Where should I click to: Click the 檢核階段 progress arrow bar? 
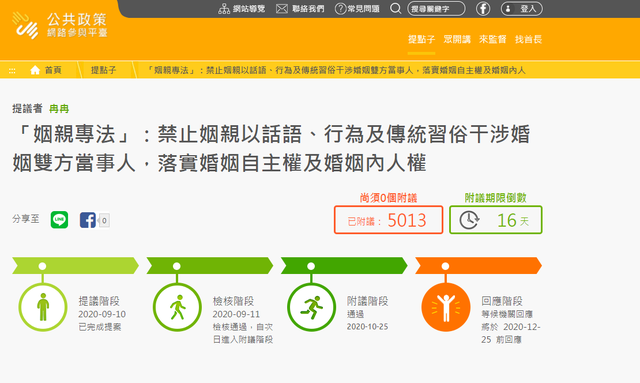(210, 265)
